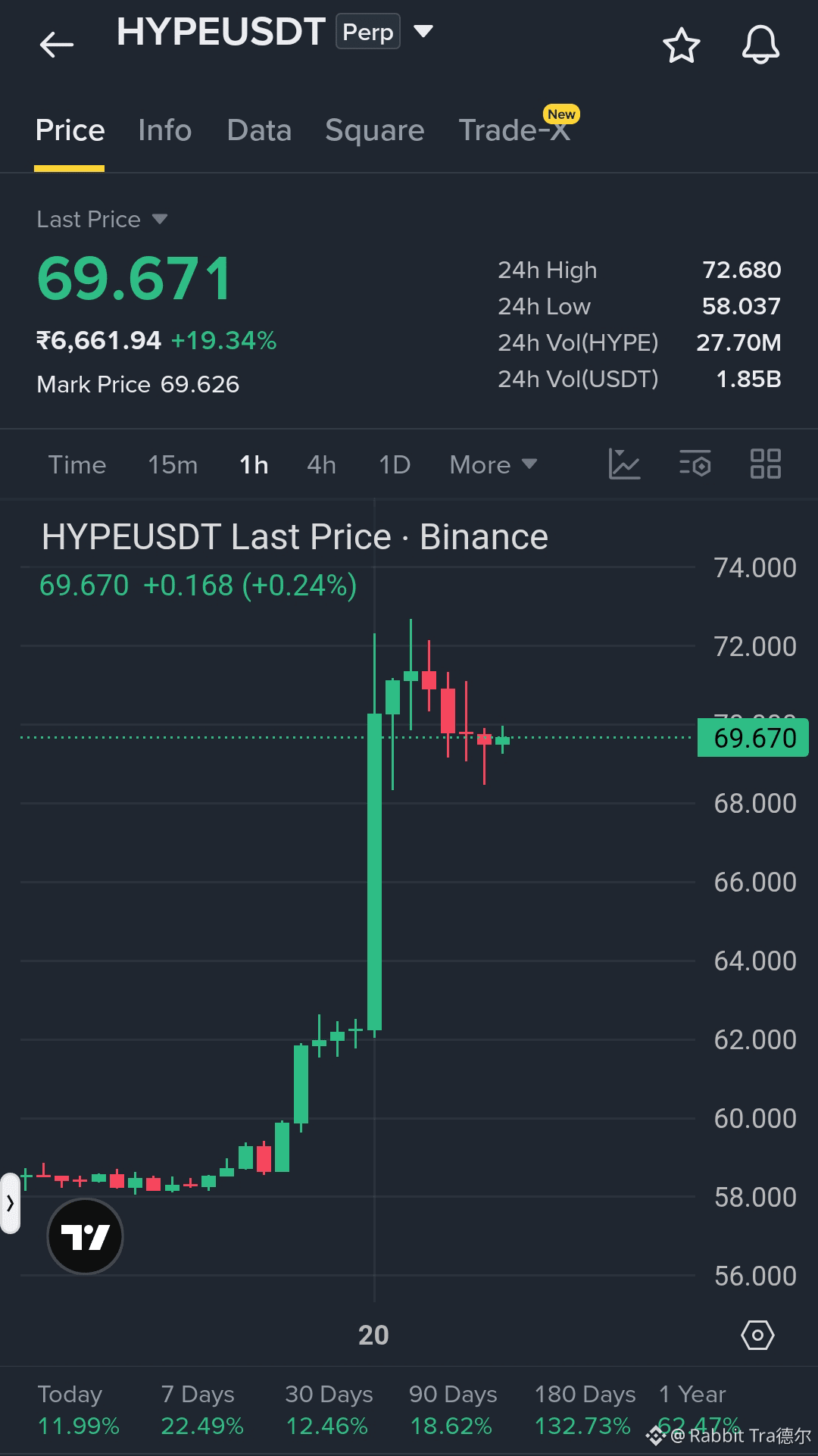
Task: Select the 15m chart interval
Action: [x=173, y=464]
